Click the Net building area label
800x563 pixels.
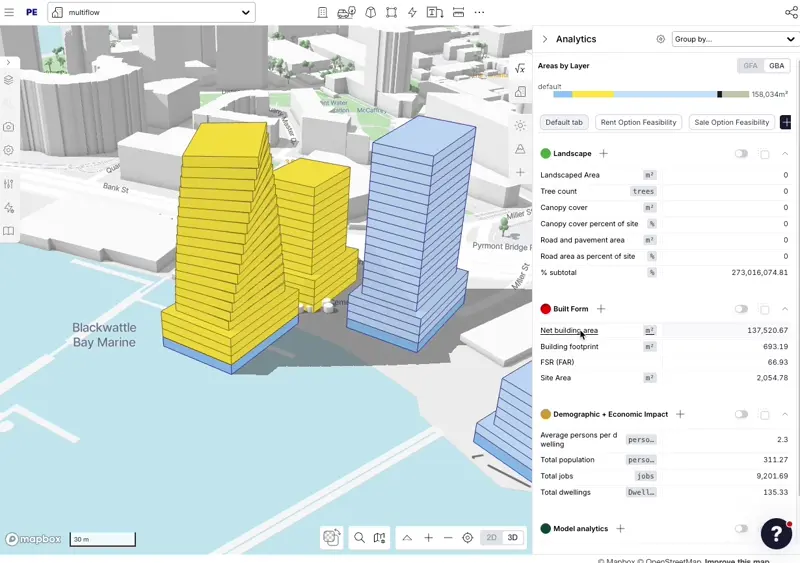pyautogui.click(x=569, y=330)
